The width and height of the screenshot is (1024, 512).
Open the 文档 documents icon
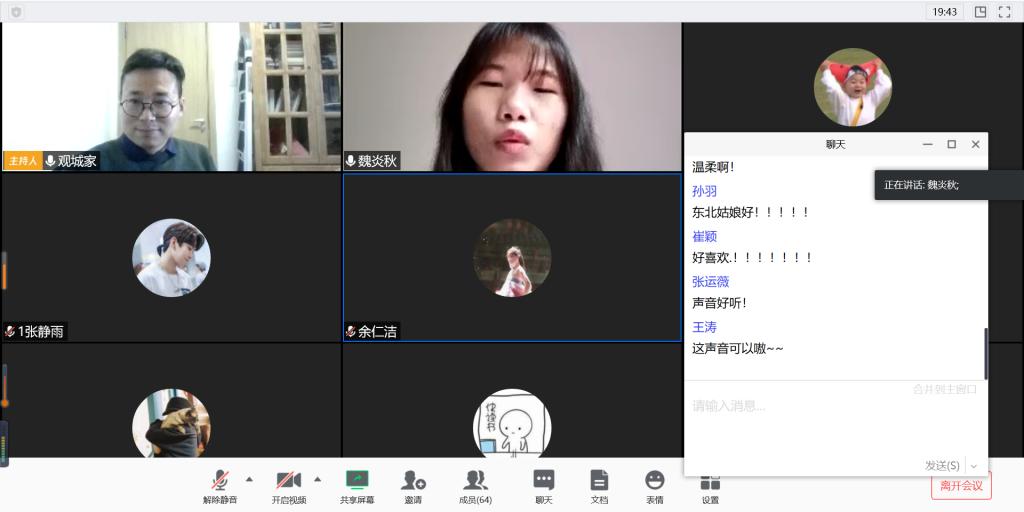(599, 486)
